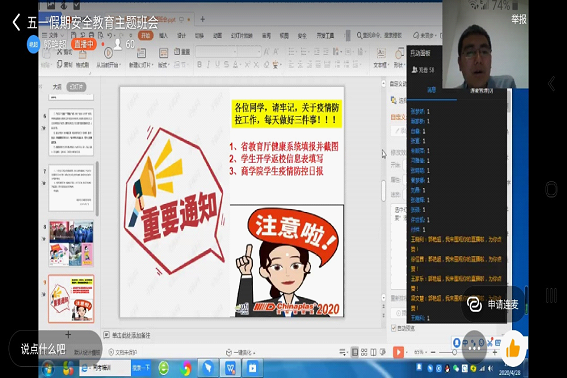
Task: Select slide 9 重要通知 thumbnail
Action: coord(71,299)
